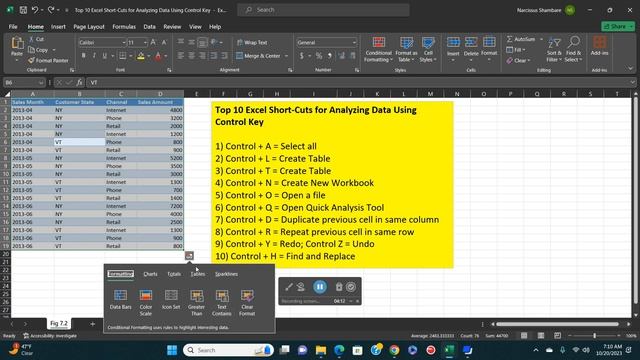Toggle Underline formatting

(x=104, y=56)
